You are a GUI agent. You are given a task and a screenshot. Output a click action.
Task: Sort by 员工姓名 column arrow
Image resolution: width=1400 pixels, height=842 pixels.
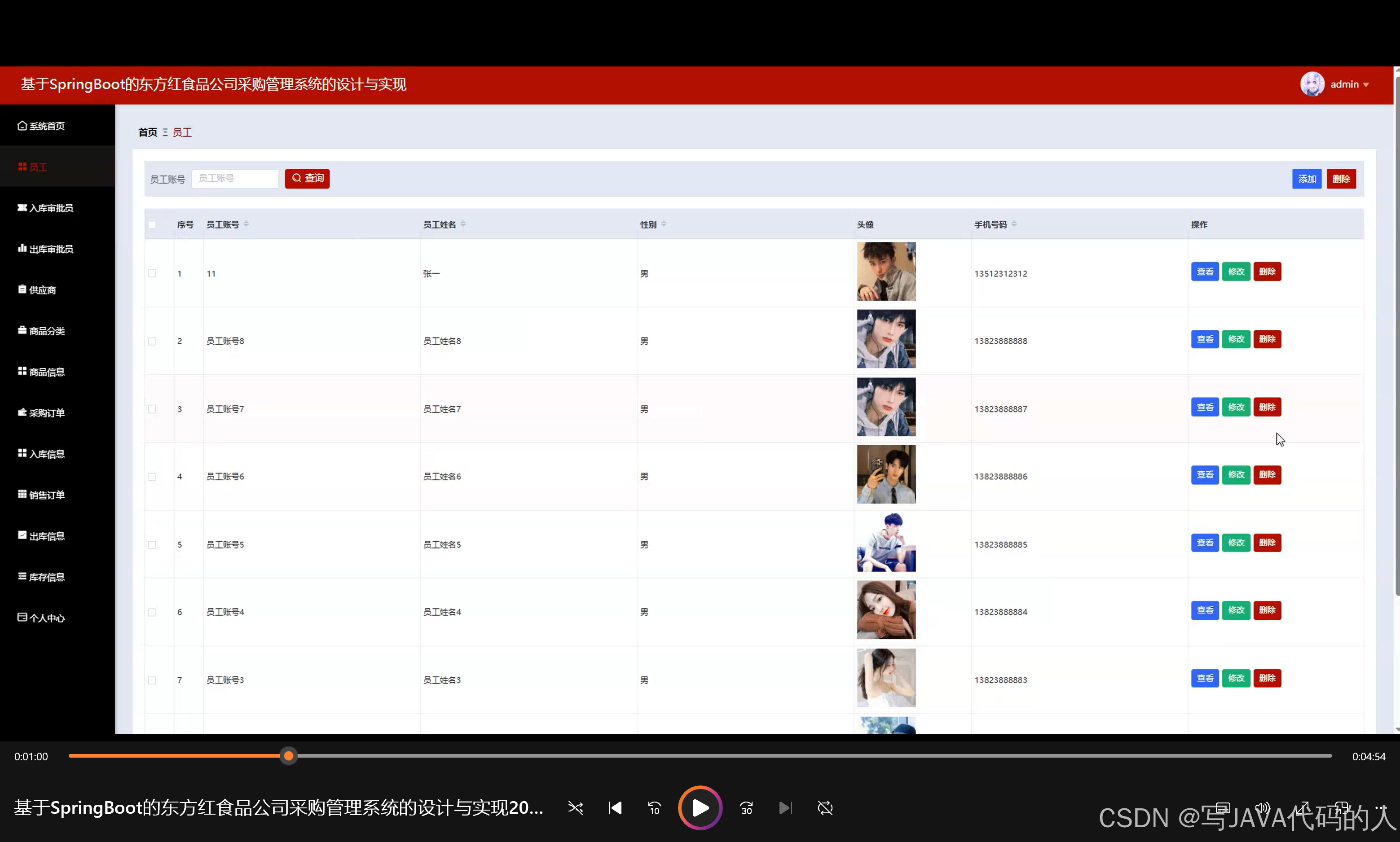tap(463, 224)
